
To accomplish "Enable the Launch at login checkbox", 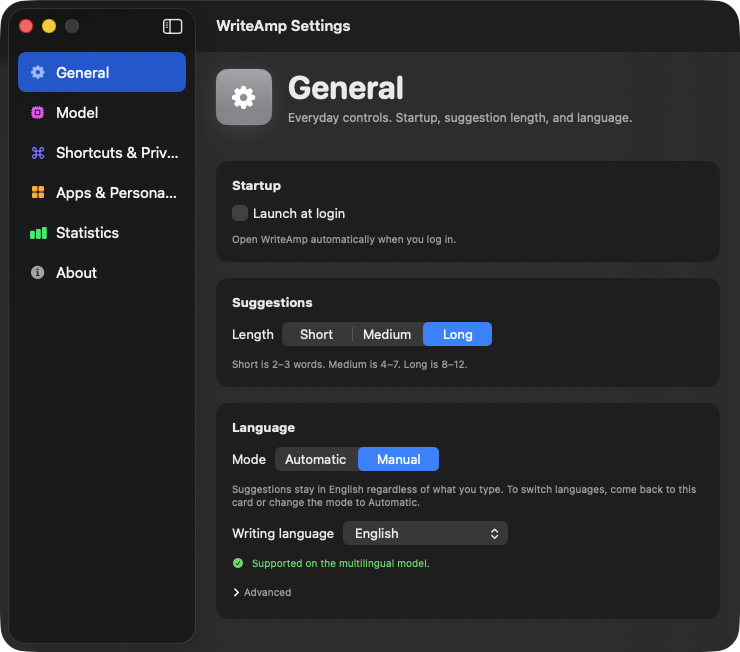I will click(x=240, y=213).
